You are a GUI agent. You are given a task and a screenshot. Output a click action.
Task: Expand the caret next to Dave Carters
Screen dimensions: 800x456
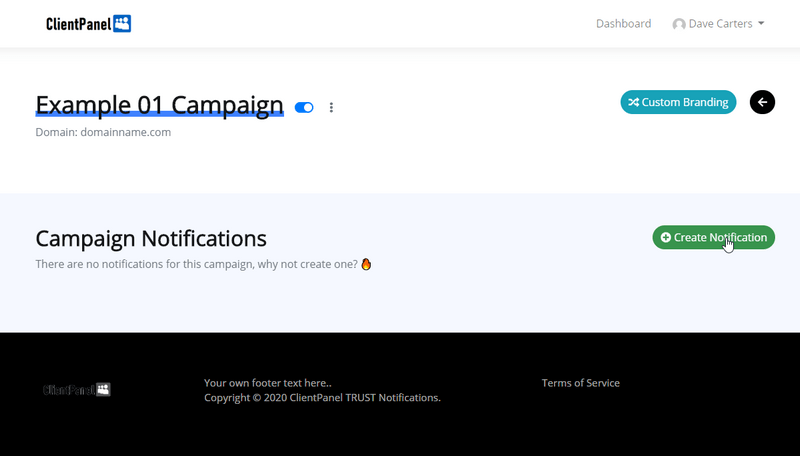pos(761,24)
